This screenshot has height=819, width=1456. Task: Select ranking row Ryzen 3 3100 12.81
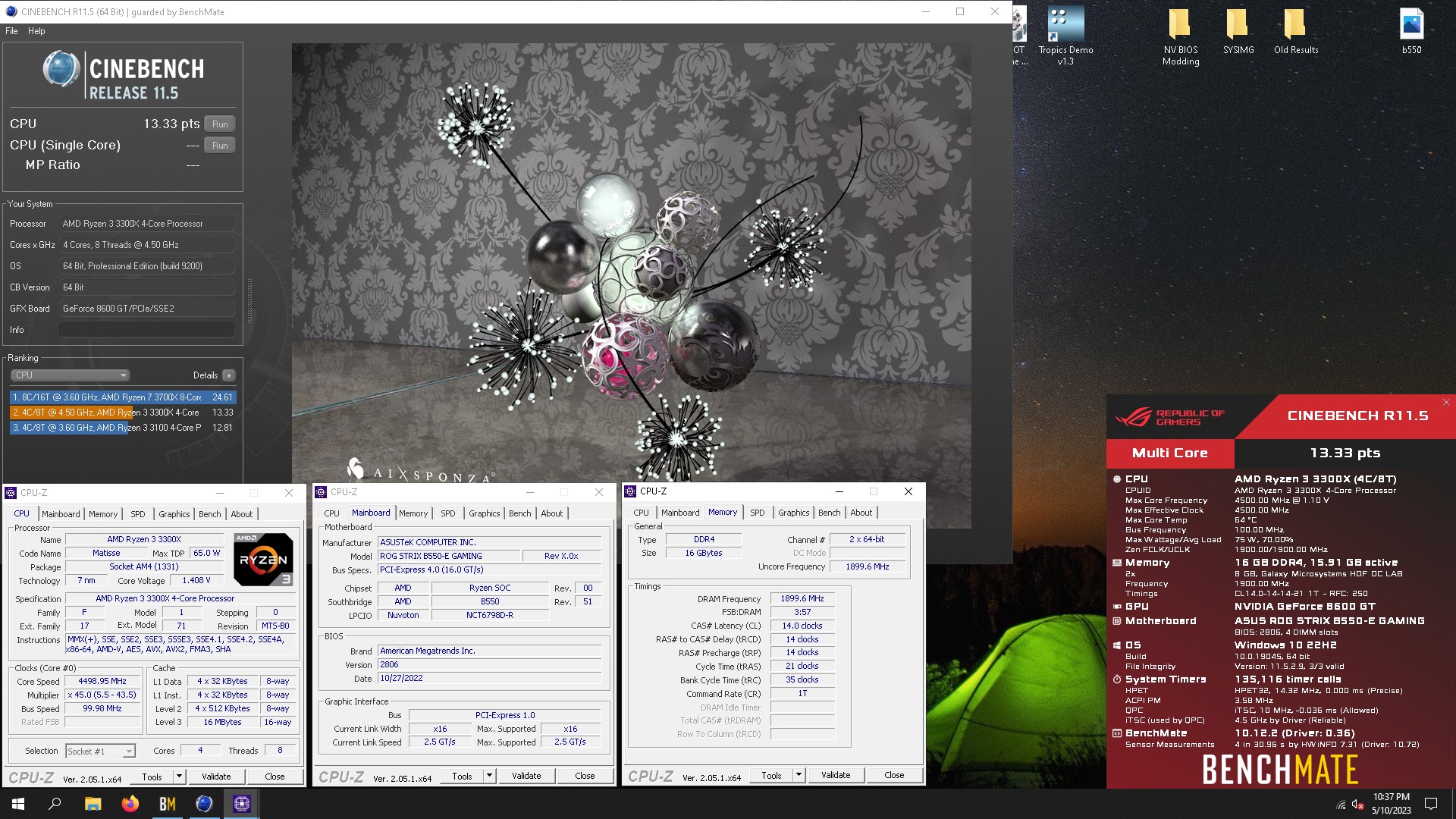(x=123, y=428)
